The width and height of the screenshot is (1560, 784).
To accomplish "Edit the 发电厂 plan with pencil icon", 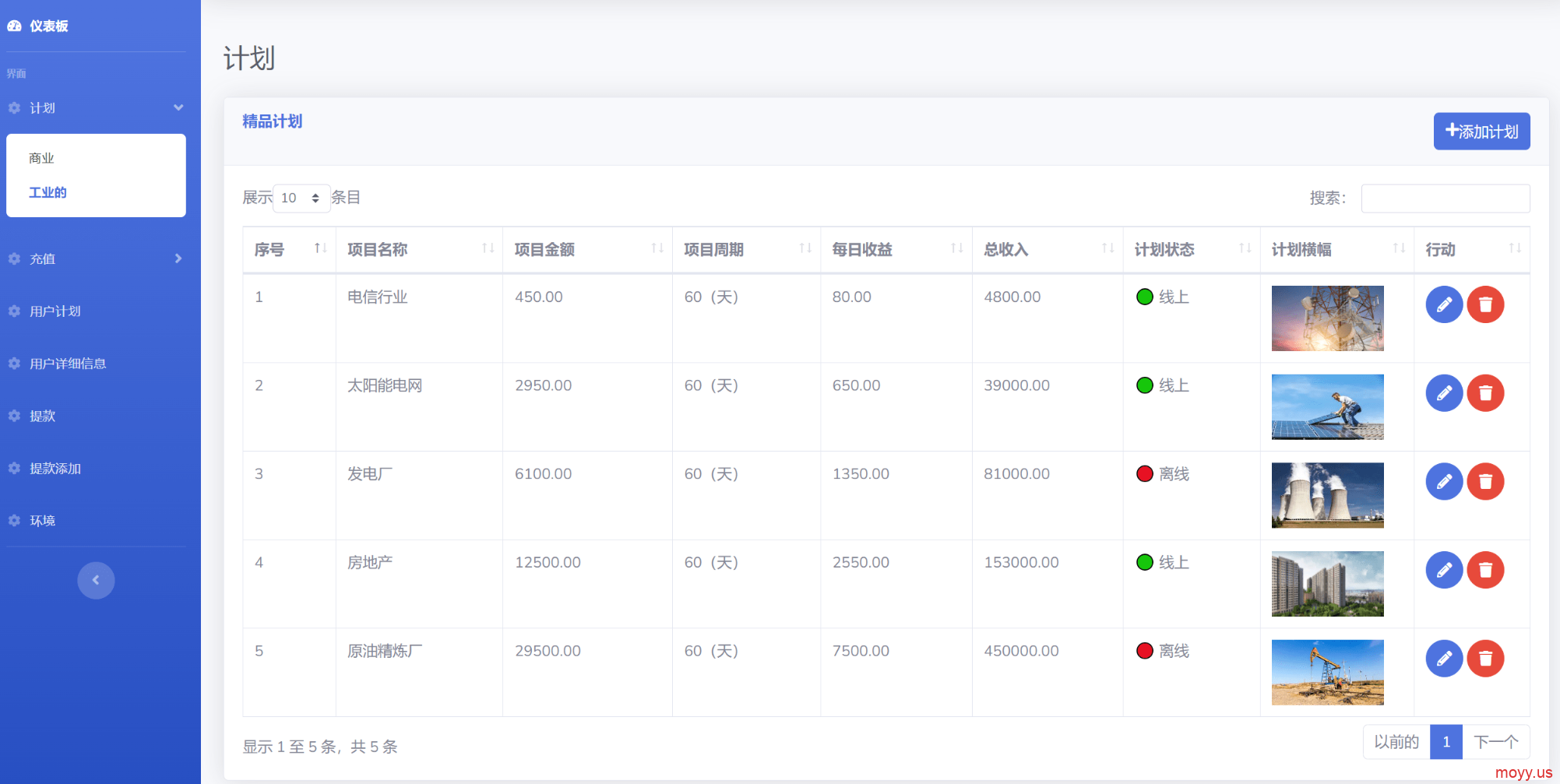I will 1444,481.
